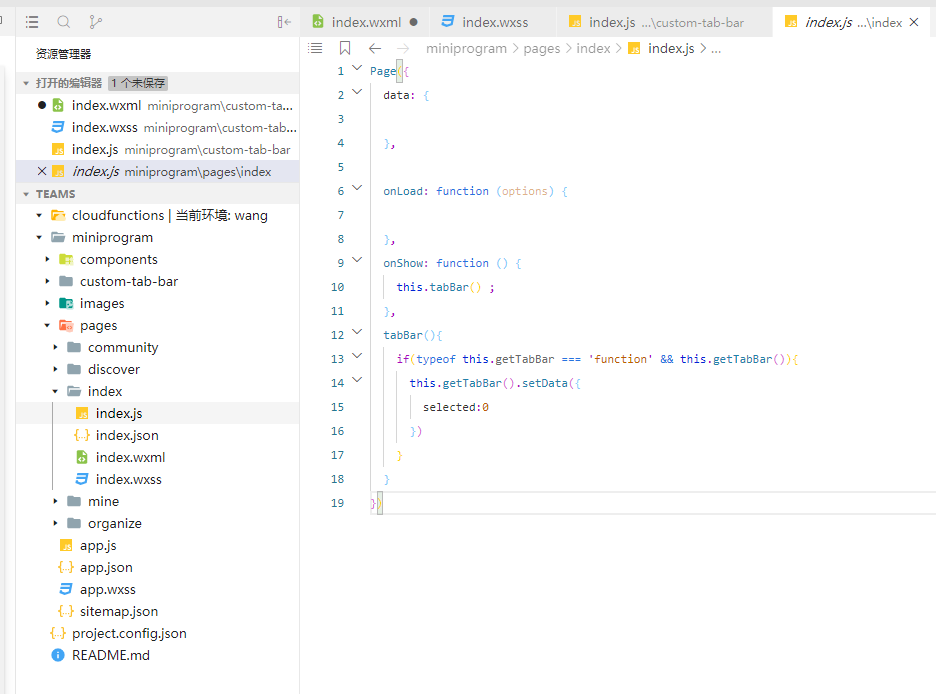The height and width of the screenshot is (694, 936).
Task: Expand the community folder
Action: (x=56, y=347)
